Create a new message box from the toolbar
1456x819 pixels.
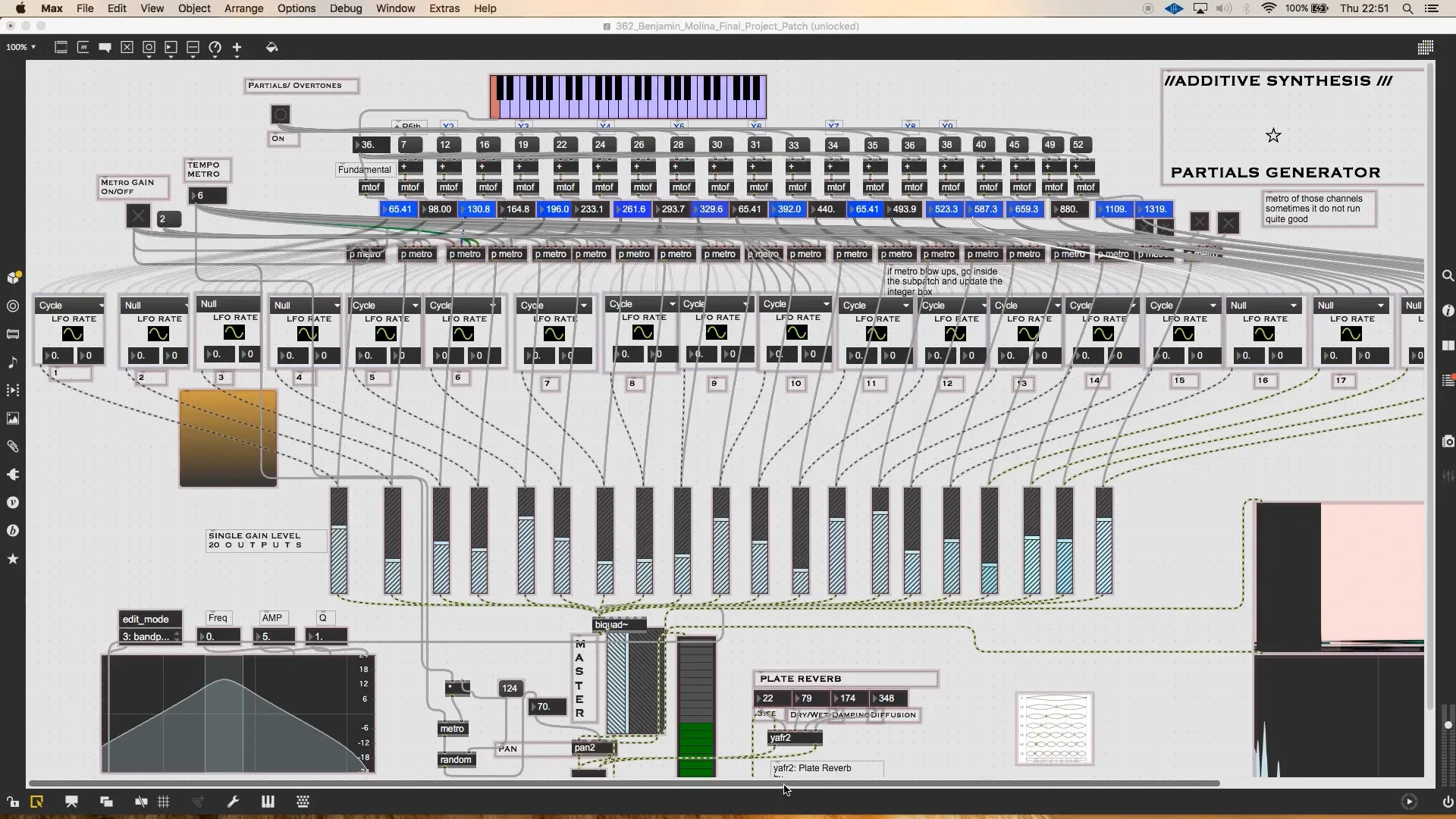(83, 47)
